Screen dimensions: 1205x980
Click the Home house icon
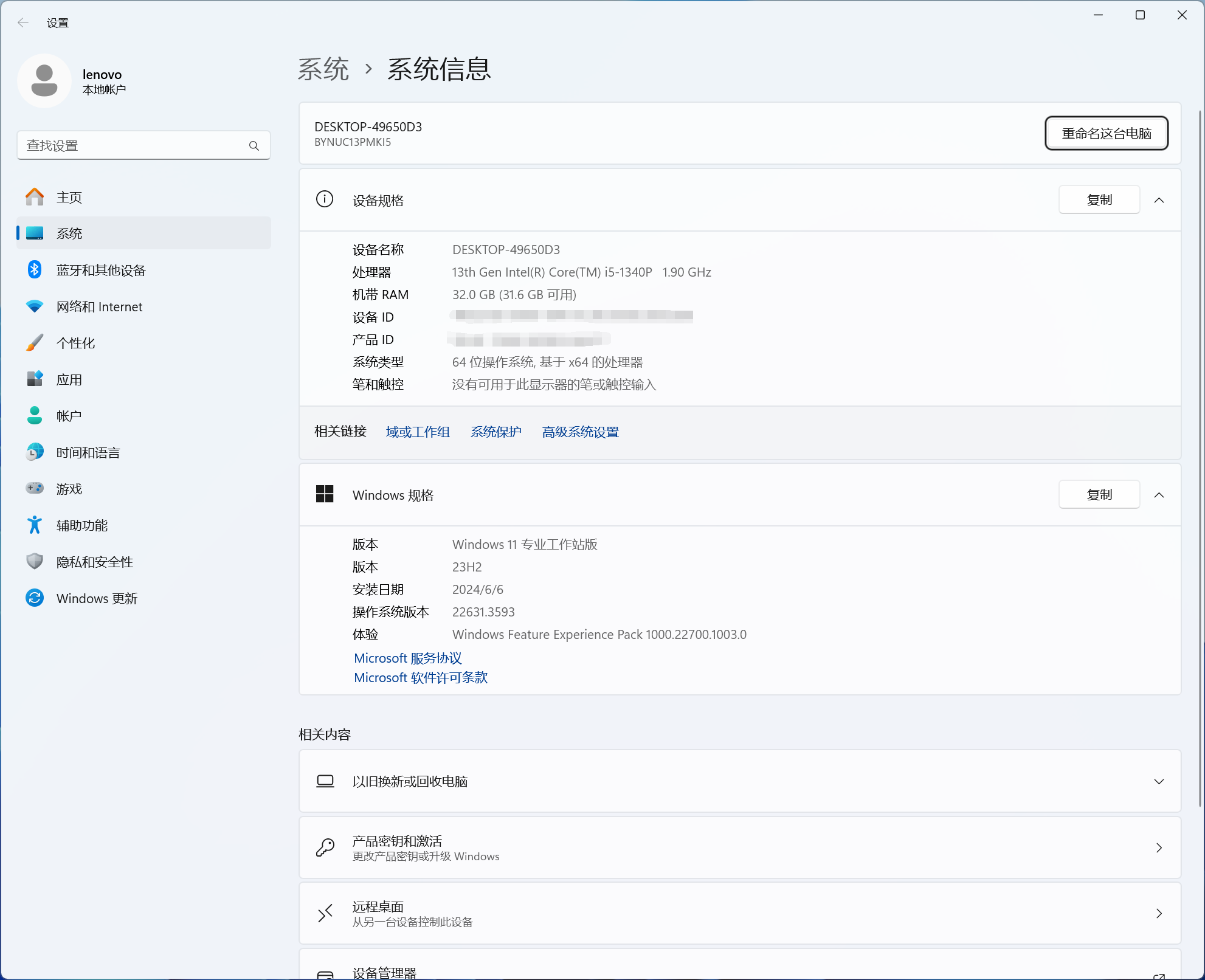(35, 196)
